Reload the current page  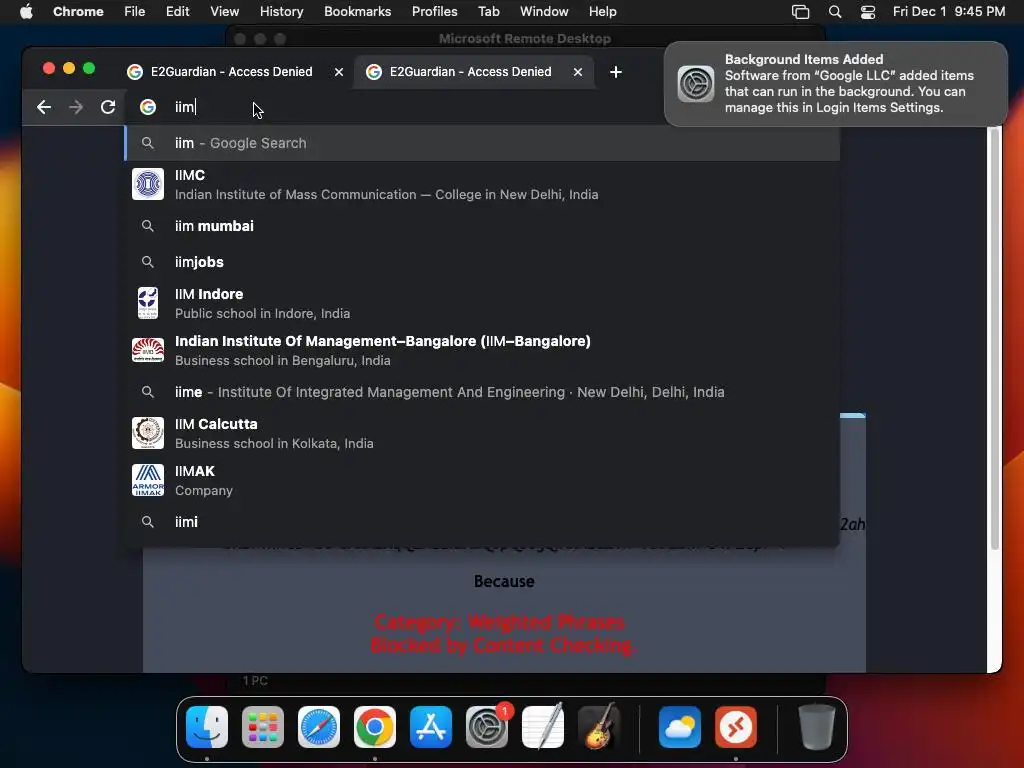point(108,107)
